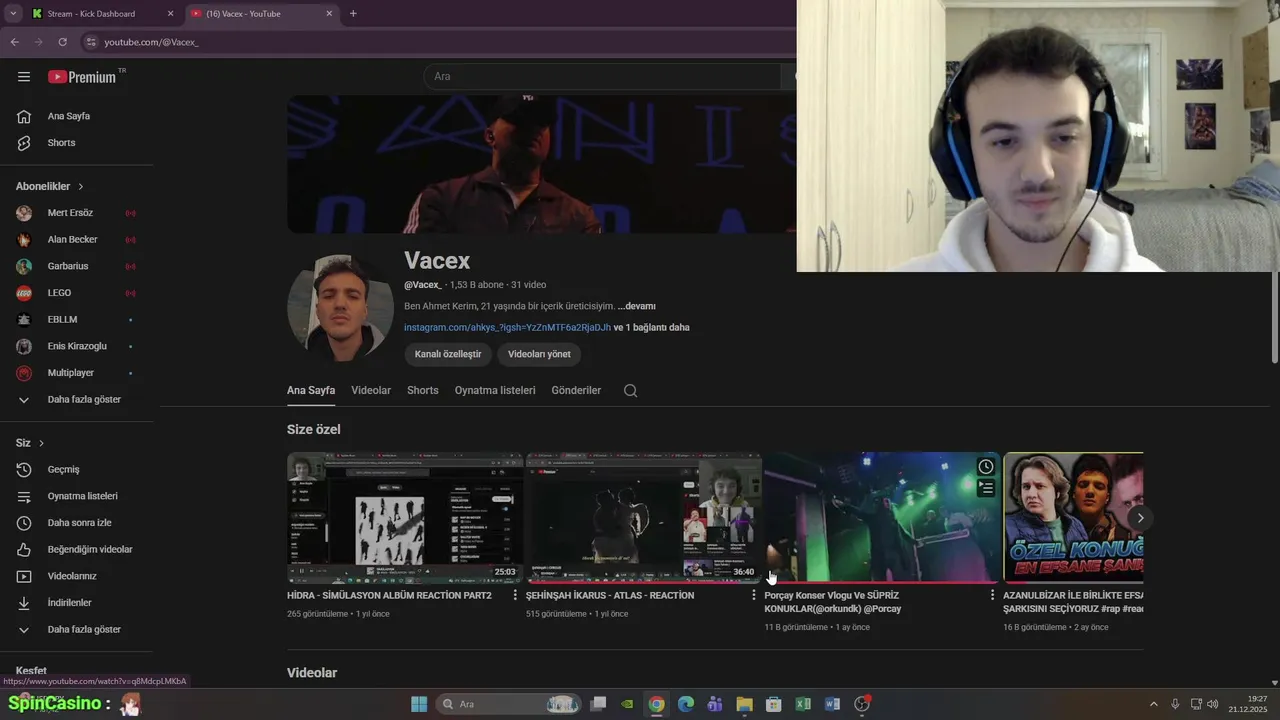Image resolution: width=1280 pixels, height=720 pixels.
Task: Open the YouTube hamburger guide menu
Action: [x=24, y=77]
